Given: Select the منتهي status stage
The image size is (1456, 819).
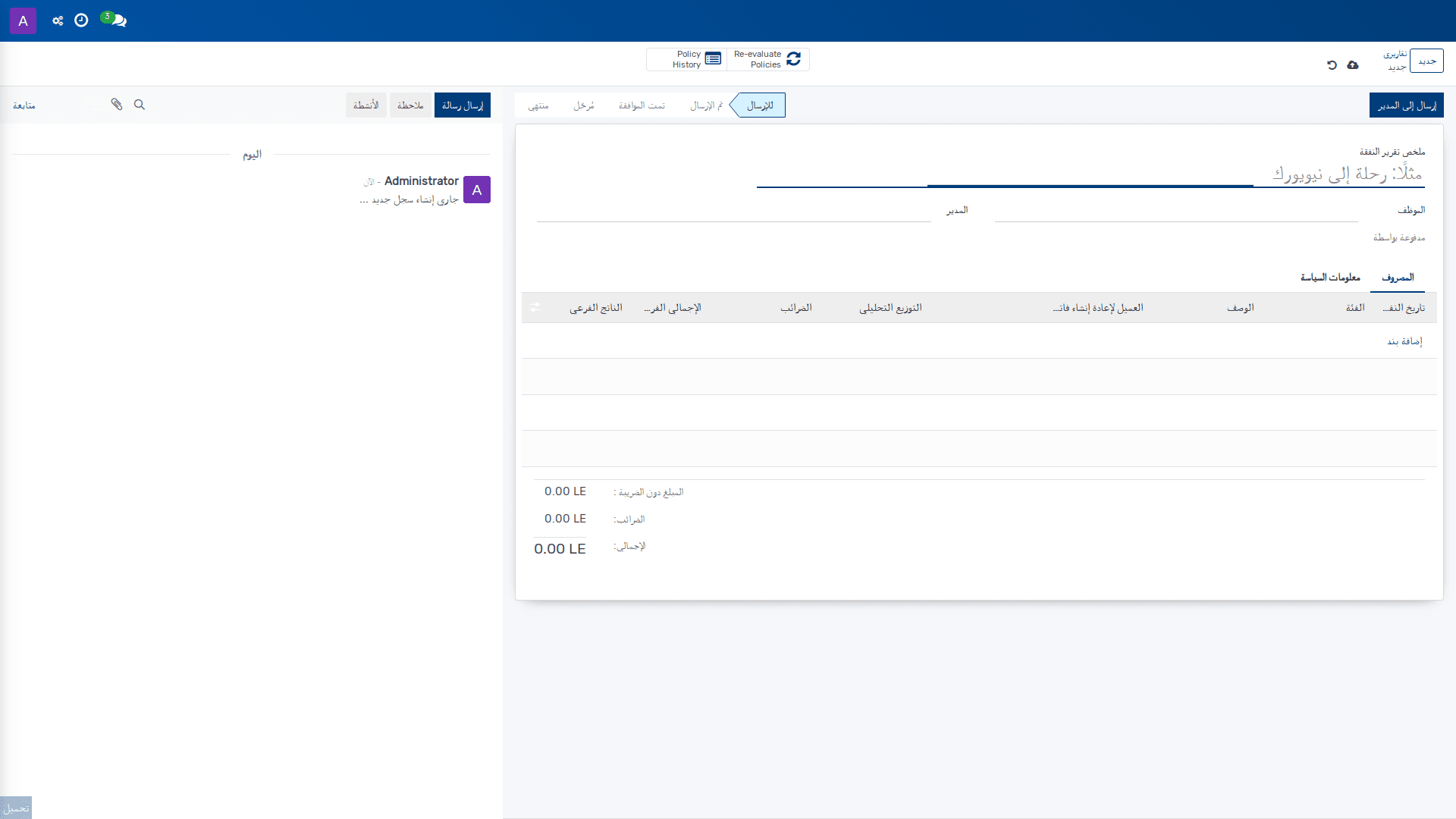Looking at the screenshot, I should click(538, 105).
